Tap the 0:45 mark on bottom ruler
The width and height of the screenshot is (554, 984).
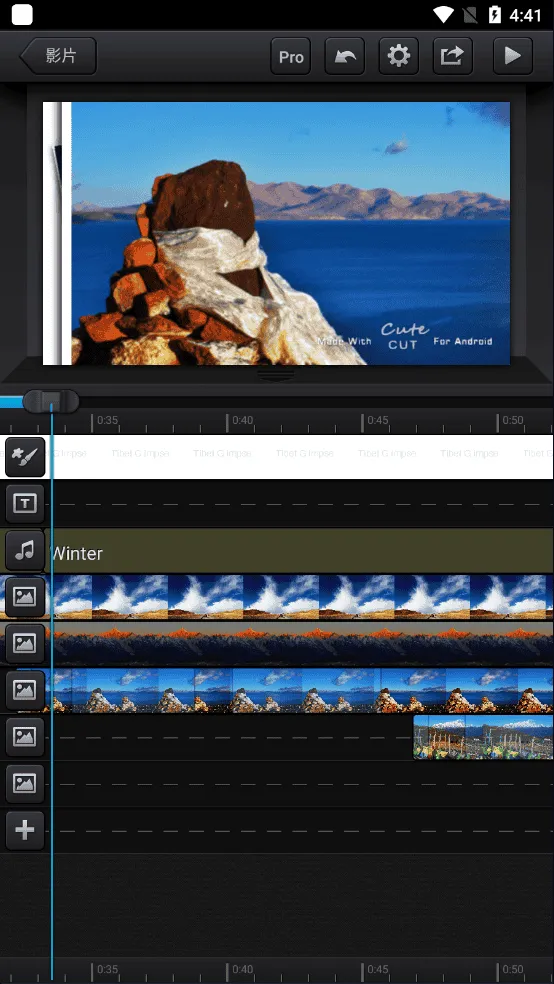pyautogui.click(x=377, y=969)
